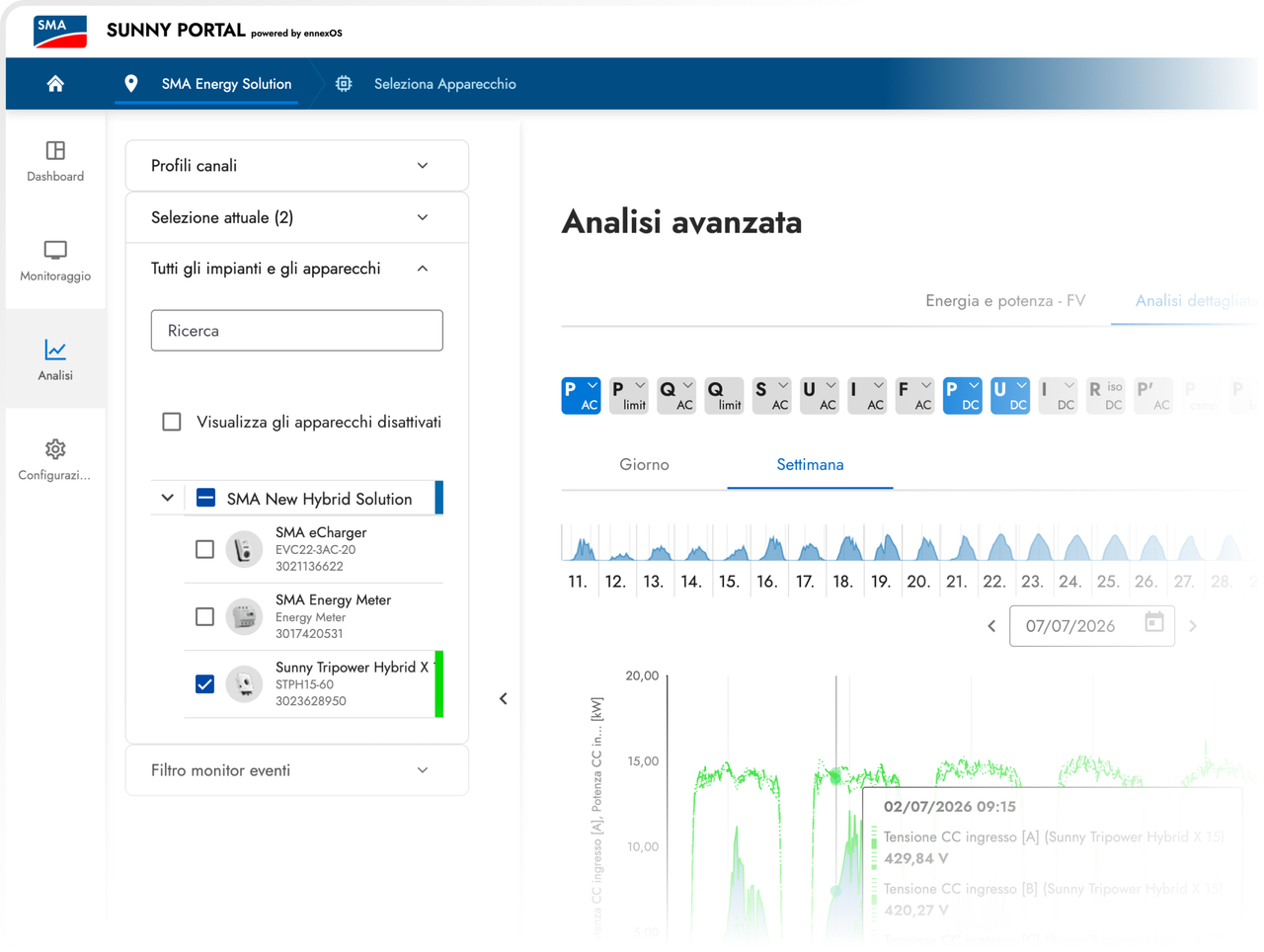
Task: Toggle the Q limit channel chip
Action: pyautogui.click(x=724, y=395)
